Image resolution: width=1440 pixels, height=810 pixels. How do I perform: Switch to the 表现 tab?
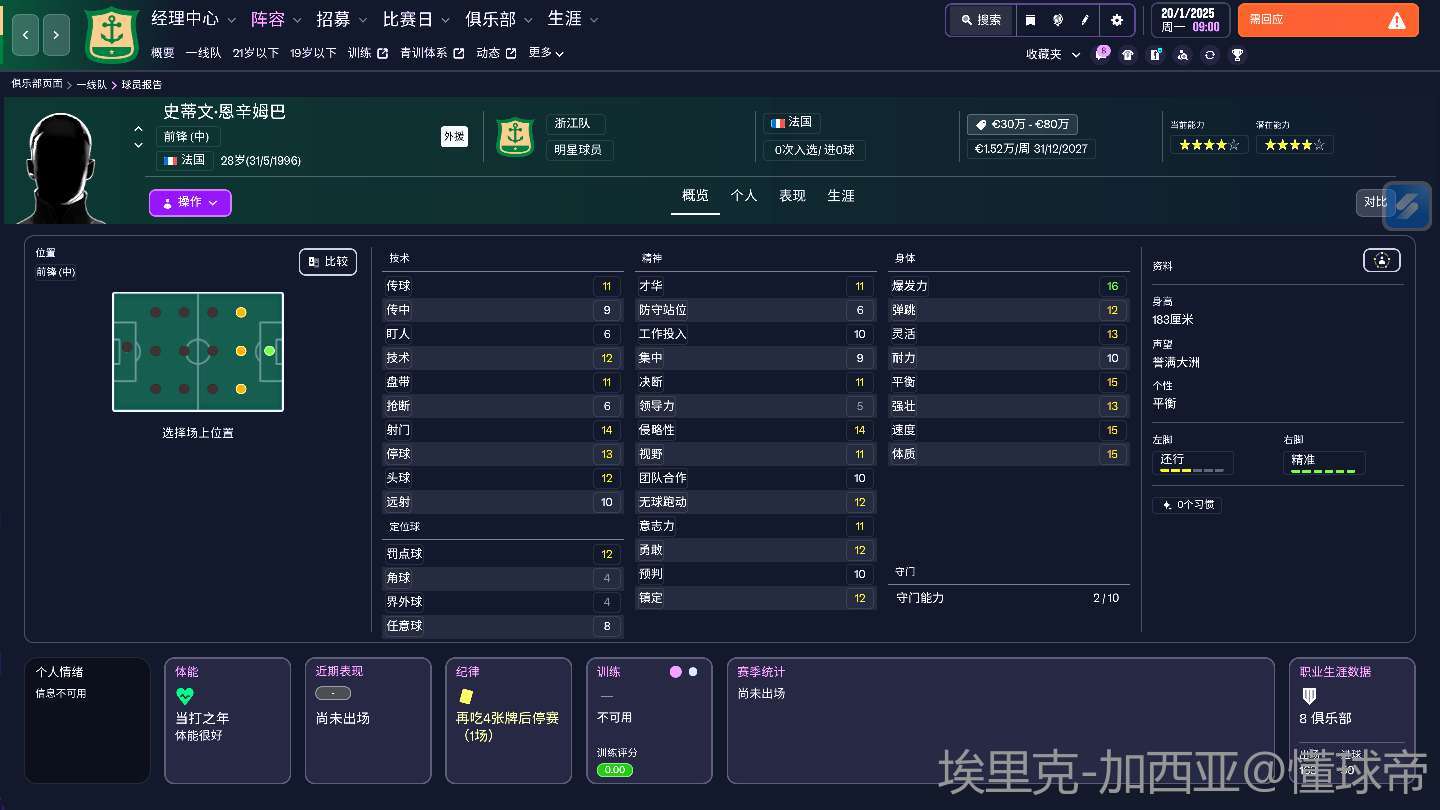[792, 196]
